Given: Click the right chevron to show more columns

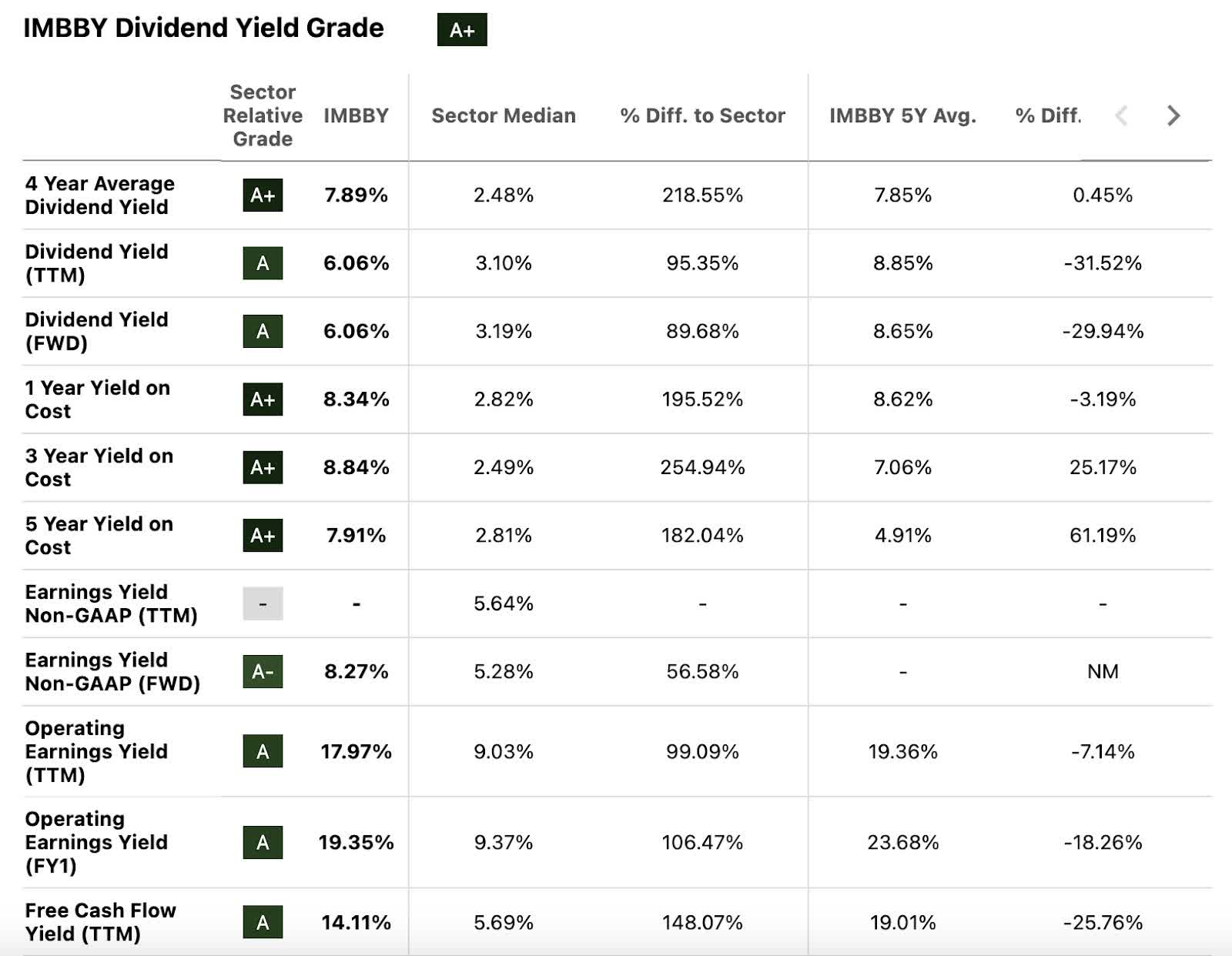Looking at the screenshot, I should (1173, 115).
